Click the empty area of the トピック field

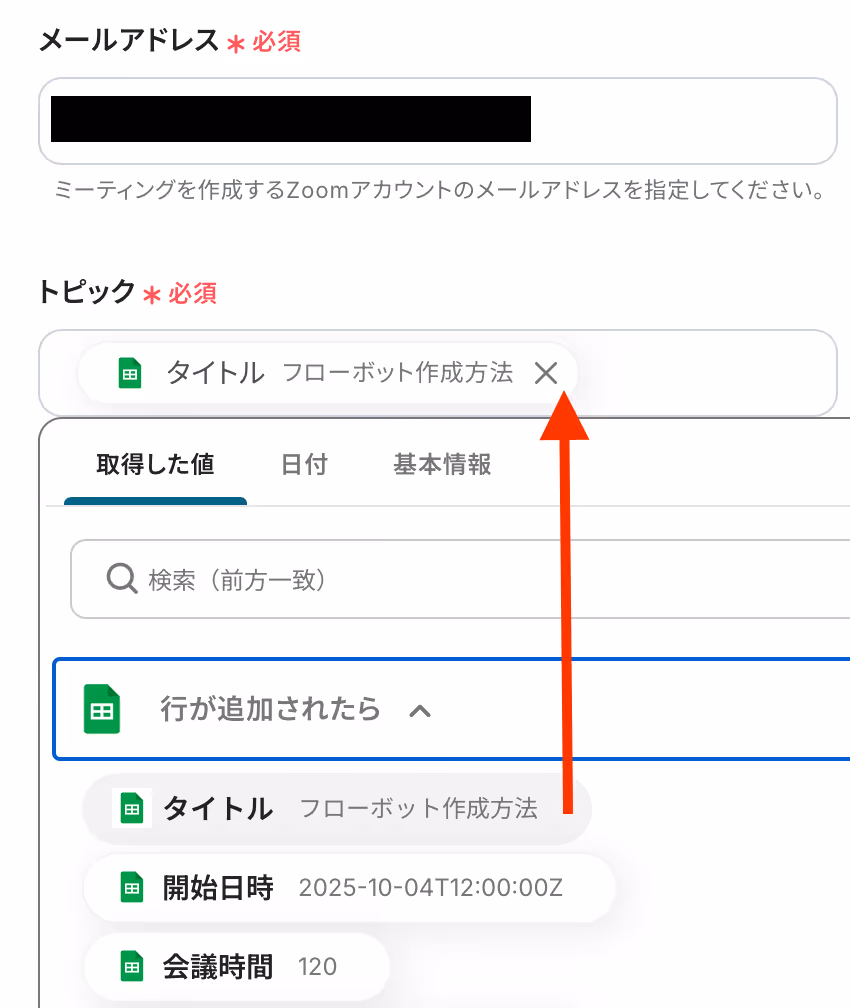[707, 373]
